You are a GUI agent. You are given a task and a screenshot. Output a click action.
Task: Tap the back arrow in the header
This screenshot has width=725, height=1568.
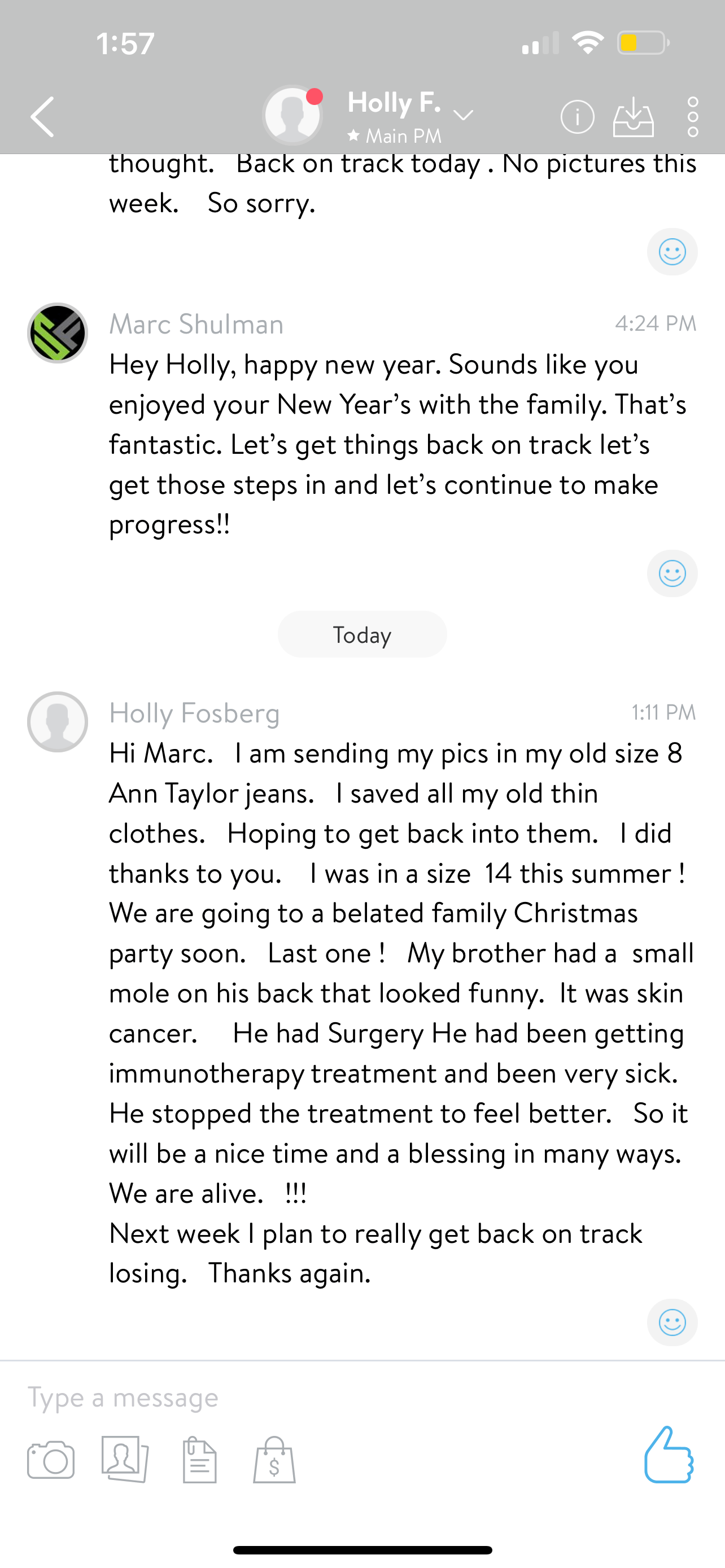pyautogui.click(x=42, y=116)
